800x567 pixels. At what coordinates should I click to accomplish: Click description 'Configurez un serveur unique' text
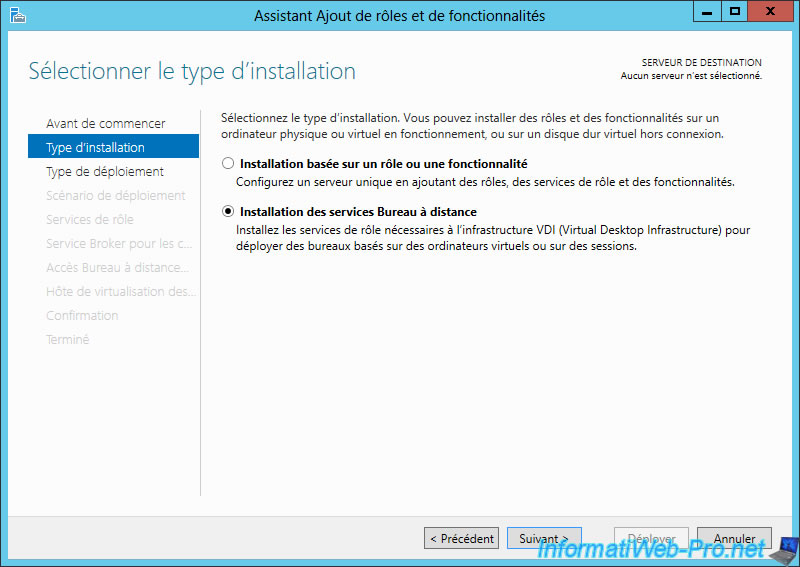click(485, 182)
